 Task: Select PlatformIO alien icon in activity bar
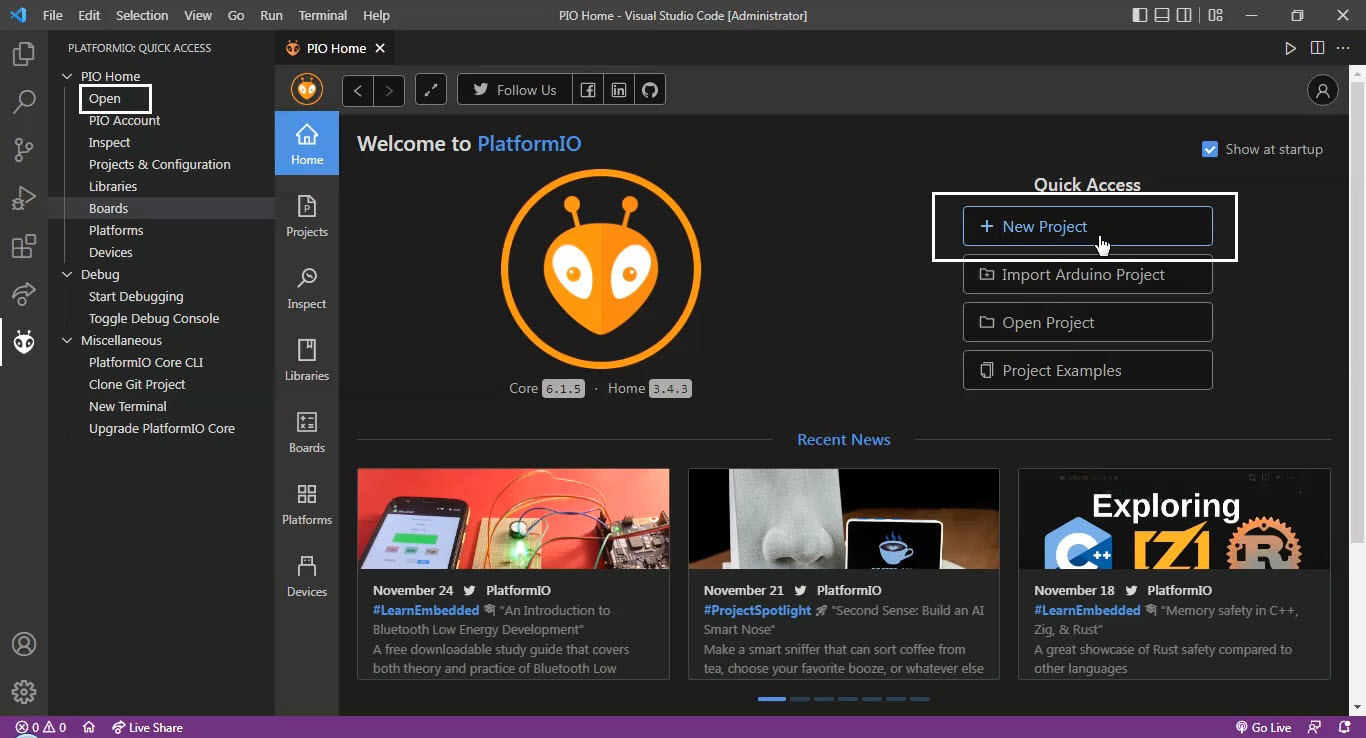pyautogui.click(x=24, y=342)
